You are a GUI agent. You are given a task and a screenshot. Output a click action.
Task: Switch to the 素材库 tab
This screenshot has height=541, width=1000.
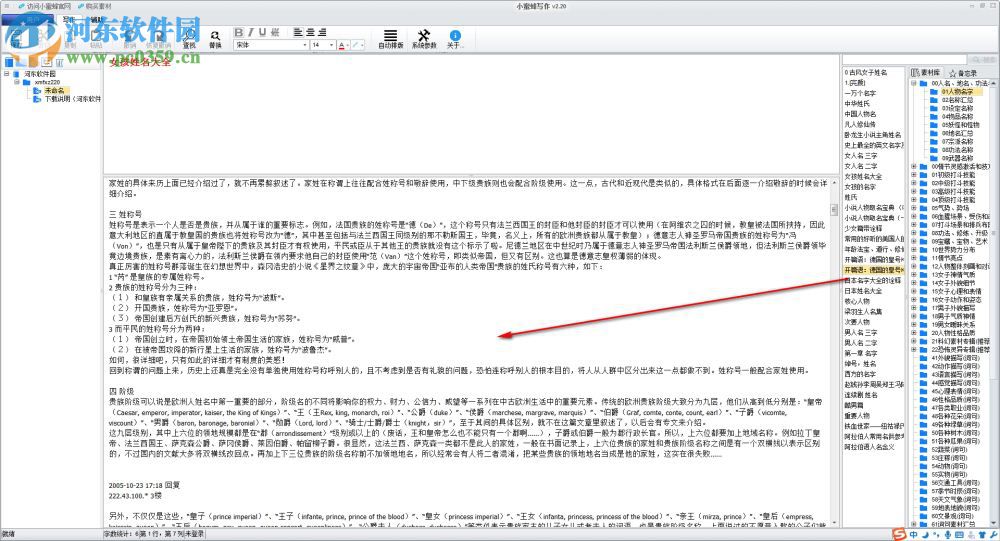(925, 73)
